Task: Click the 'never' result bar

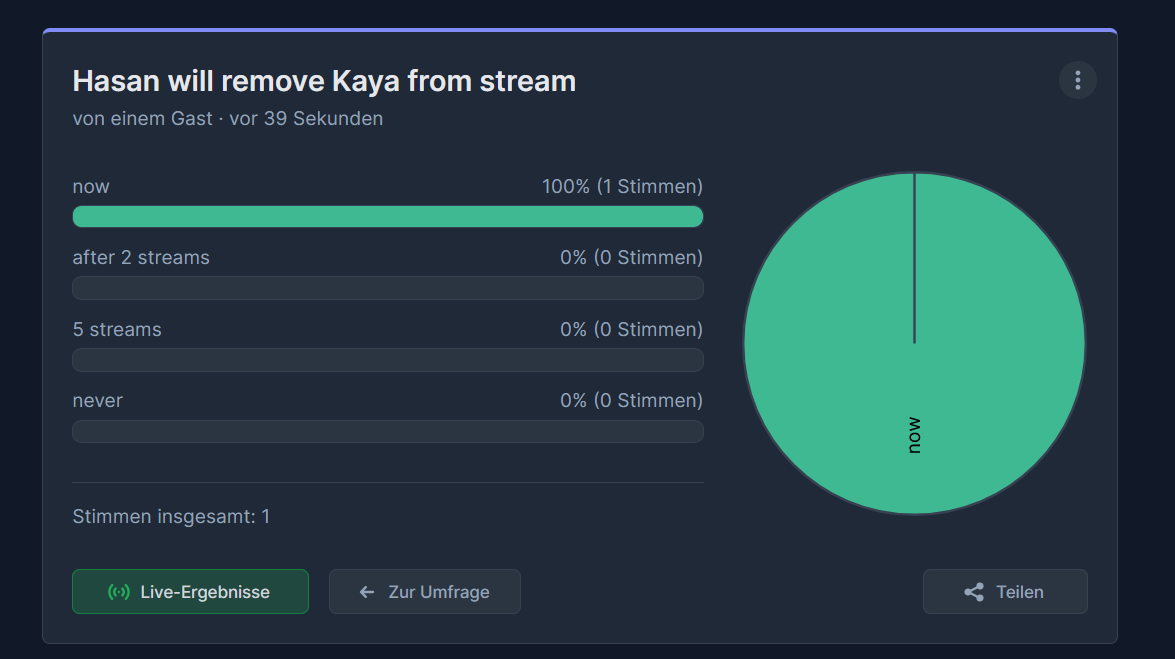Action: tap(387, 431)
